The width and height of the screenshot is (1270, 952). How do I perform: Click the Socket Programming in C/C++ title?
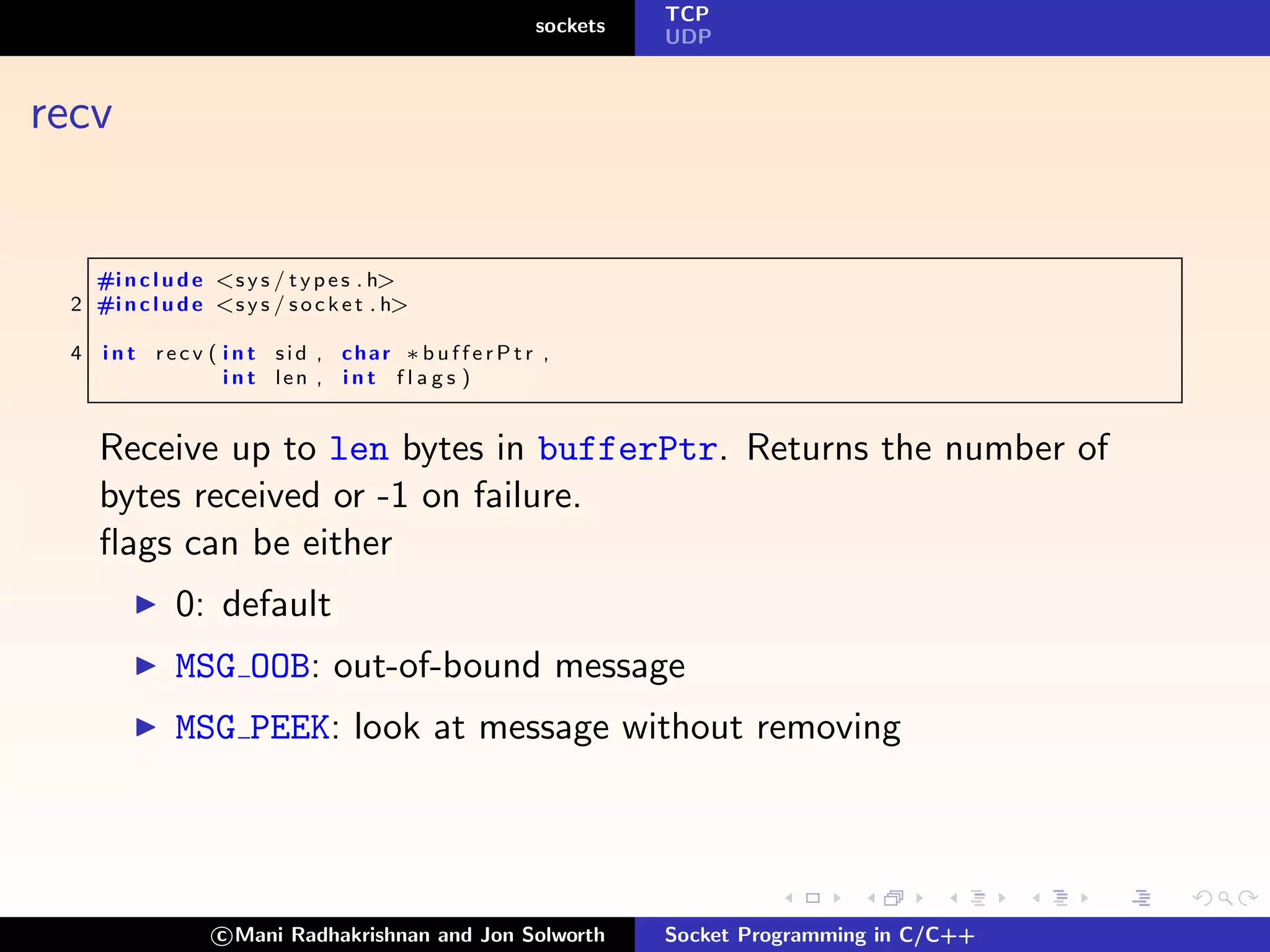(x=819, y=935)
